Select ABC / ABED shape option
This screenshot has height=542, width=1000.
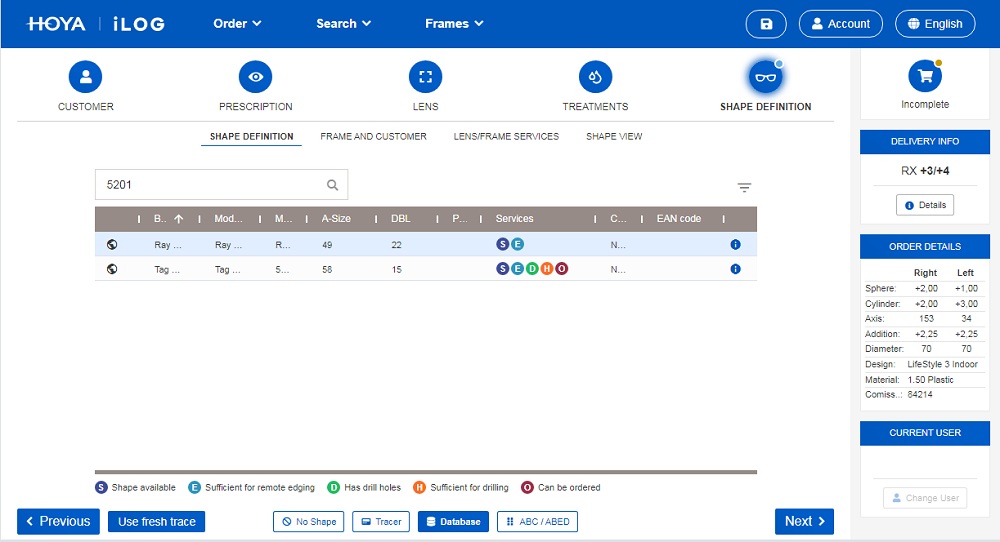click(x=537, y=521)
